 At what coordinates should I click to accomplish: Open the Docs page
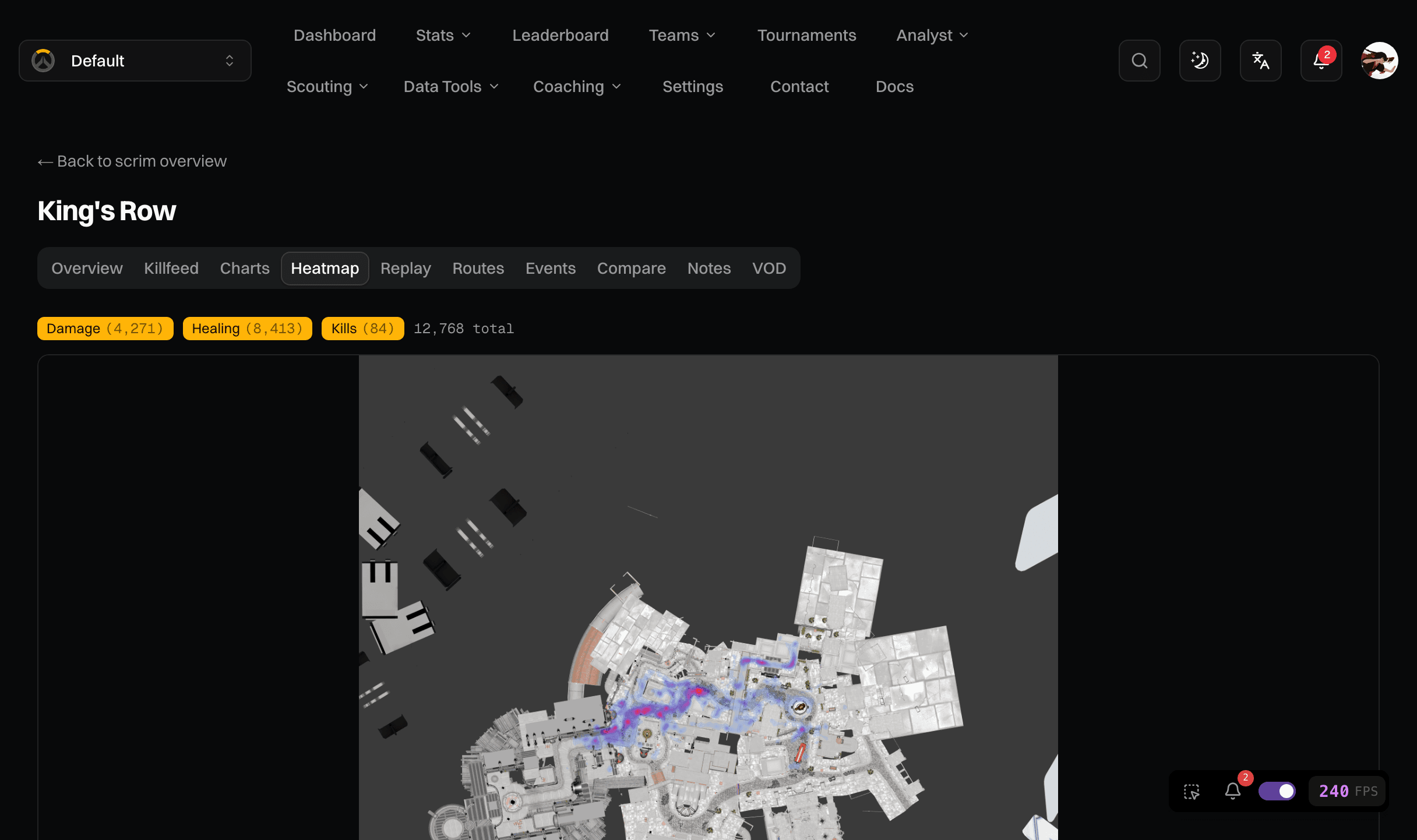tap(894, 87)
